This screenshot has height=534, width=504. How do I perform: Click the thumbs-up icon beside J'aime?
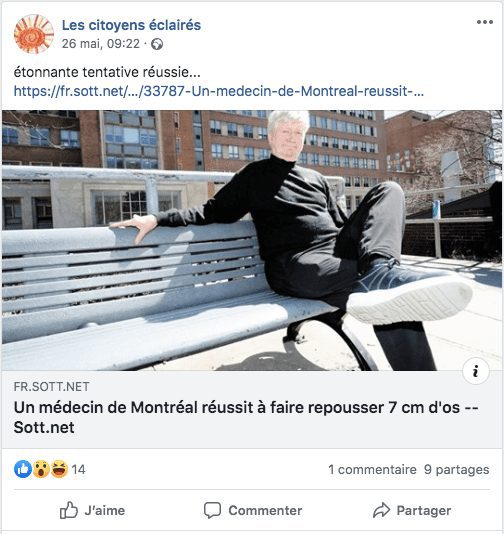(69, 510)
